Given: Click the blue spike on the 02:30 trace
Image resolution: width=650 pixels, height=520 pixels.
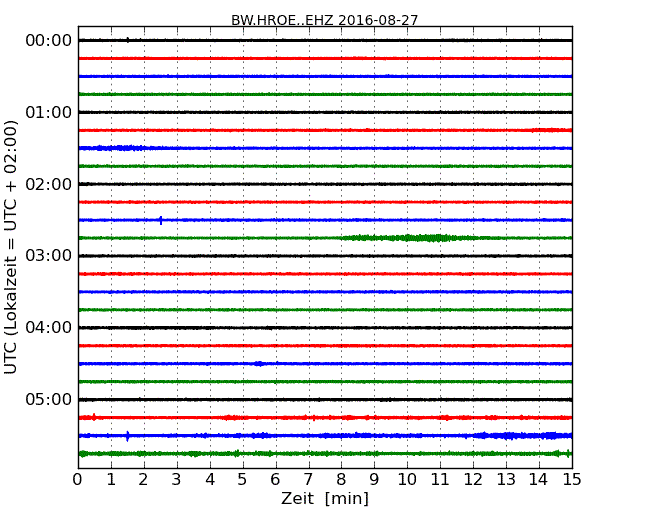Looking at the screenshot, I should 161,220.
